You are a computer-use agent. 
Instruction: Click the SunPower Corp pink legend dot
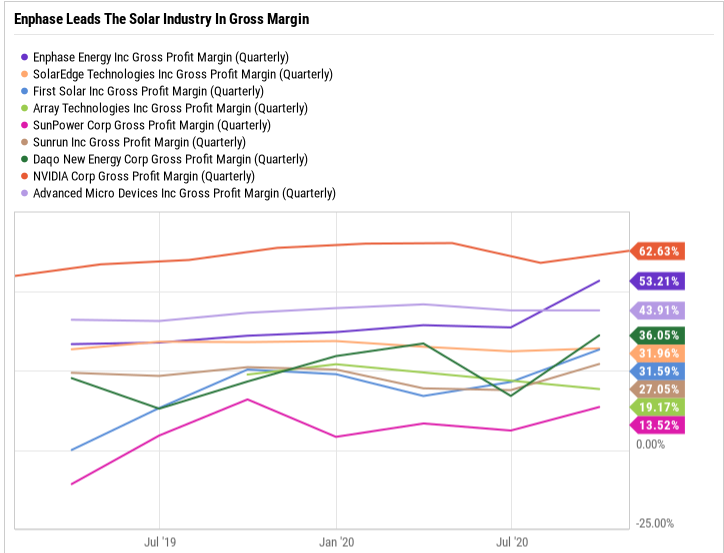pos(24,125)
